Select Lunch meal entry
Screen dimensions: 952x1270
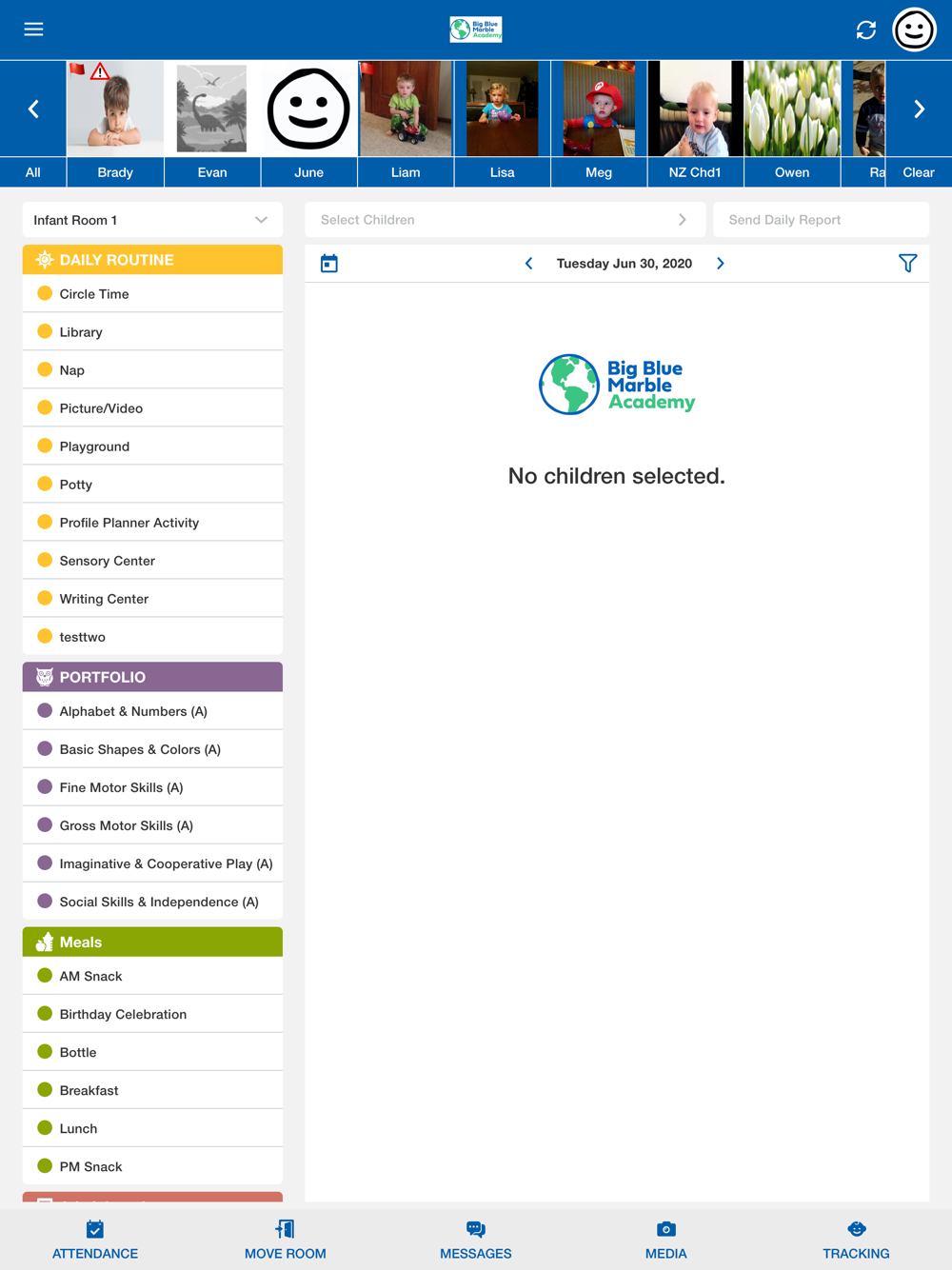point(152,1128)
